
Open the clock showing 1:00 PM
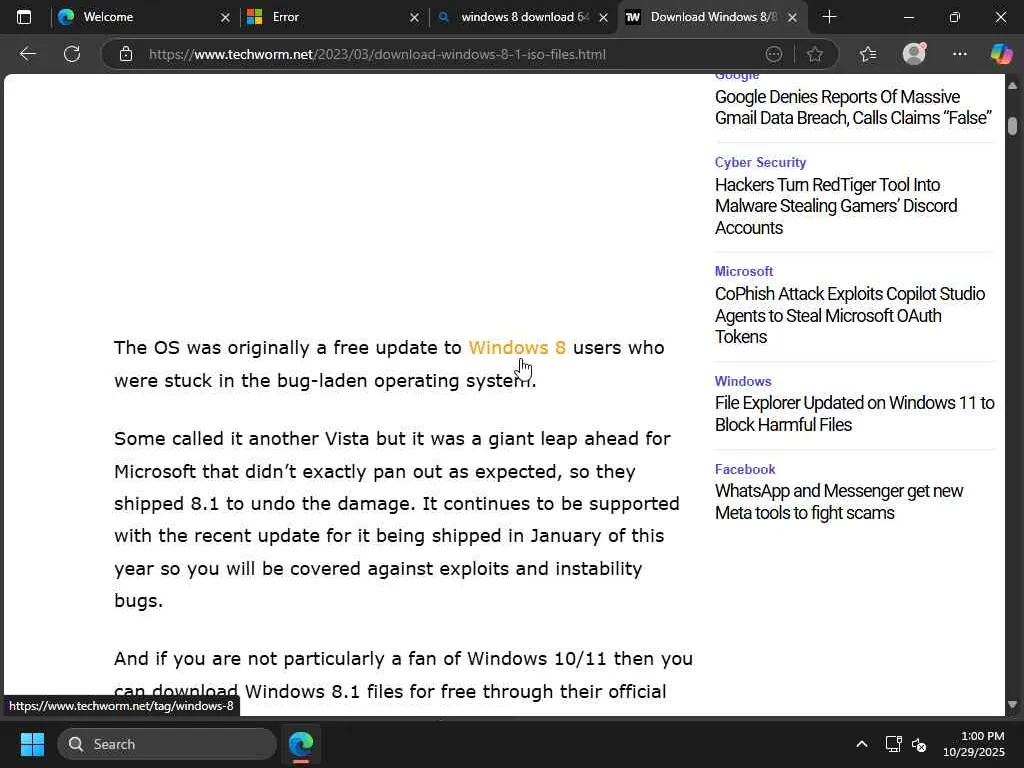click(x=974, y=744)
